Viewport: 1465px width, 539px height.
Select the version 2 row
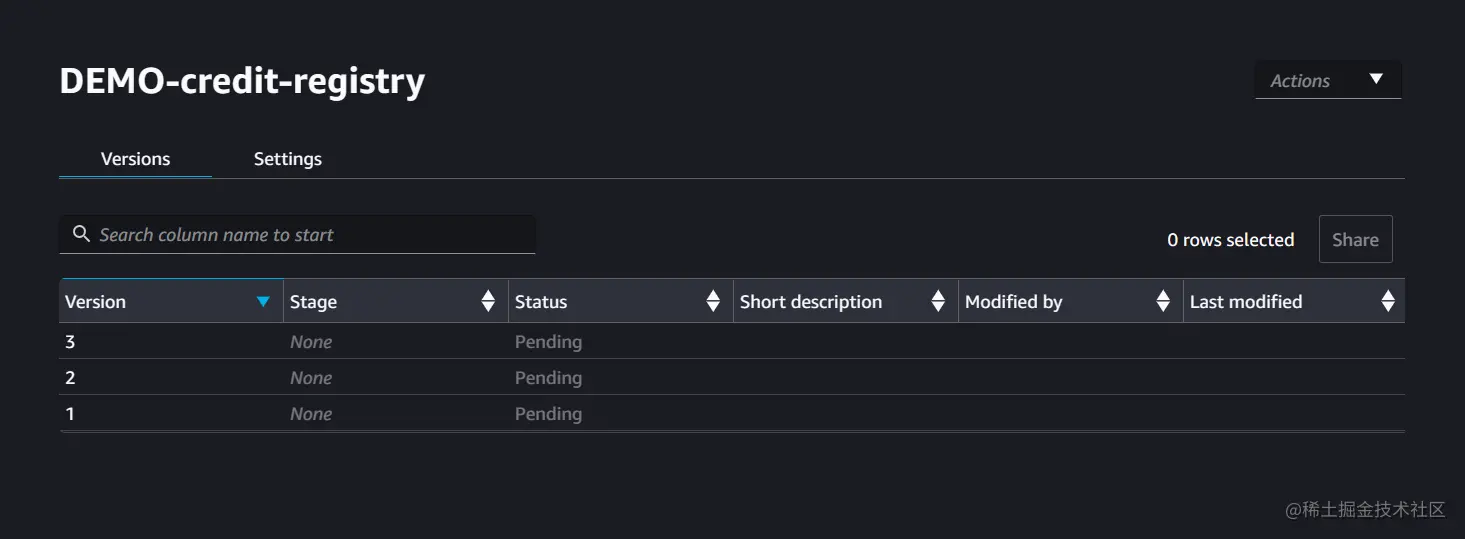click(70, 378)
